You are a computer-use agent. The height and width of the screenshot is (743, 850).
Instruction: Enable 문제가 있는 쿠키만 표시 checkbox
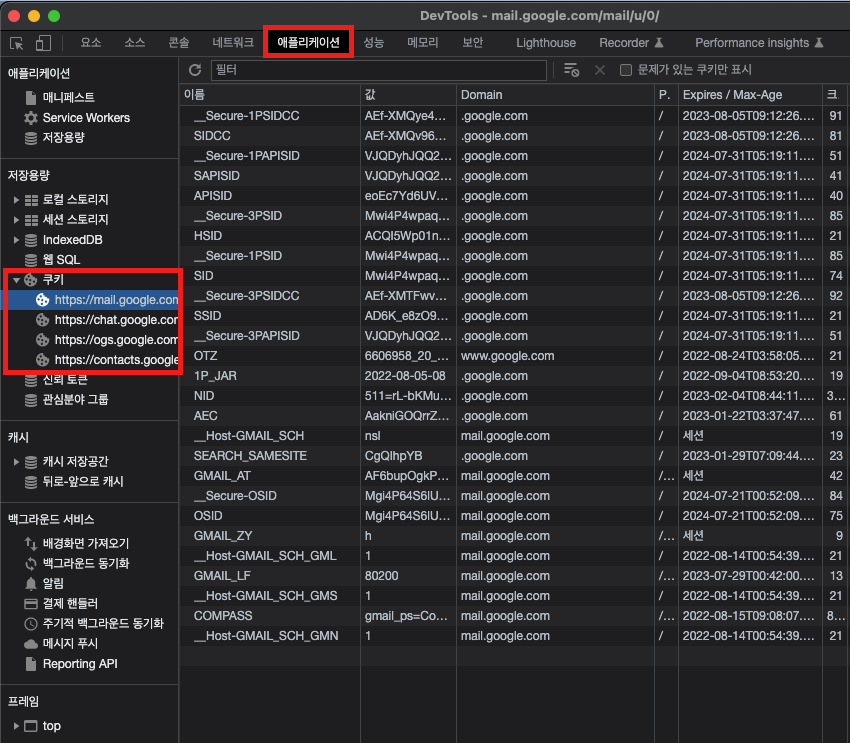coord(626,70)
